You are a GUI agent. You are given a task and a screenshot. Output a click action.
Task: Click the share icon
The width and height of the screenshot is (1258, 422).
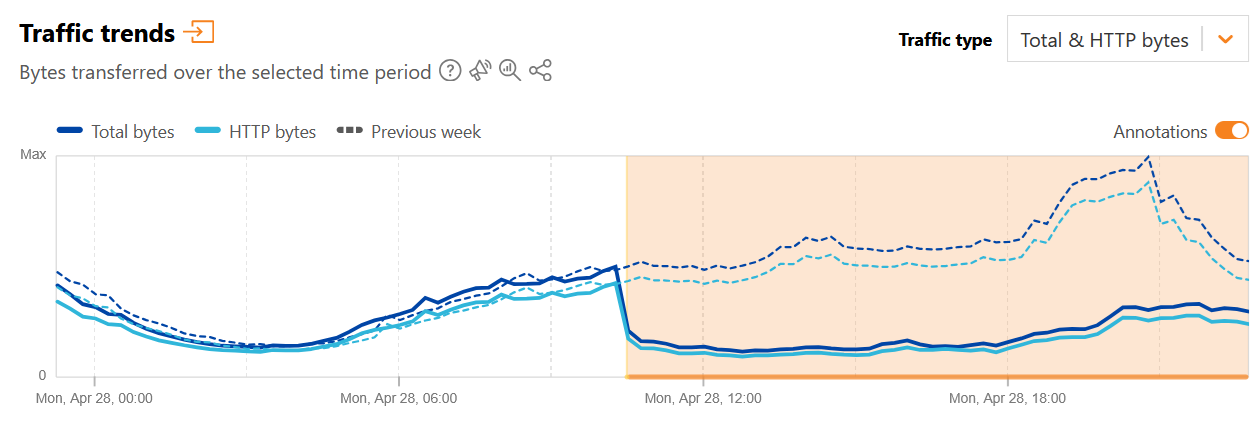click(x=540, y=71)
